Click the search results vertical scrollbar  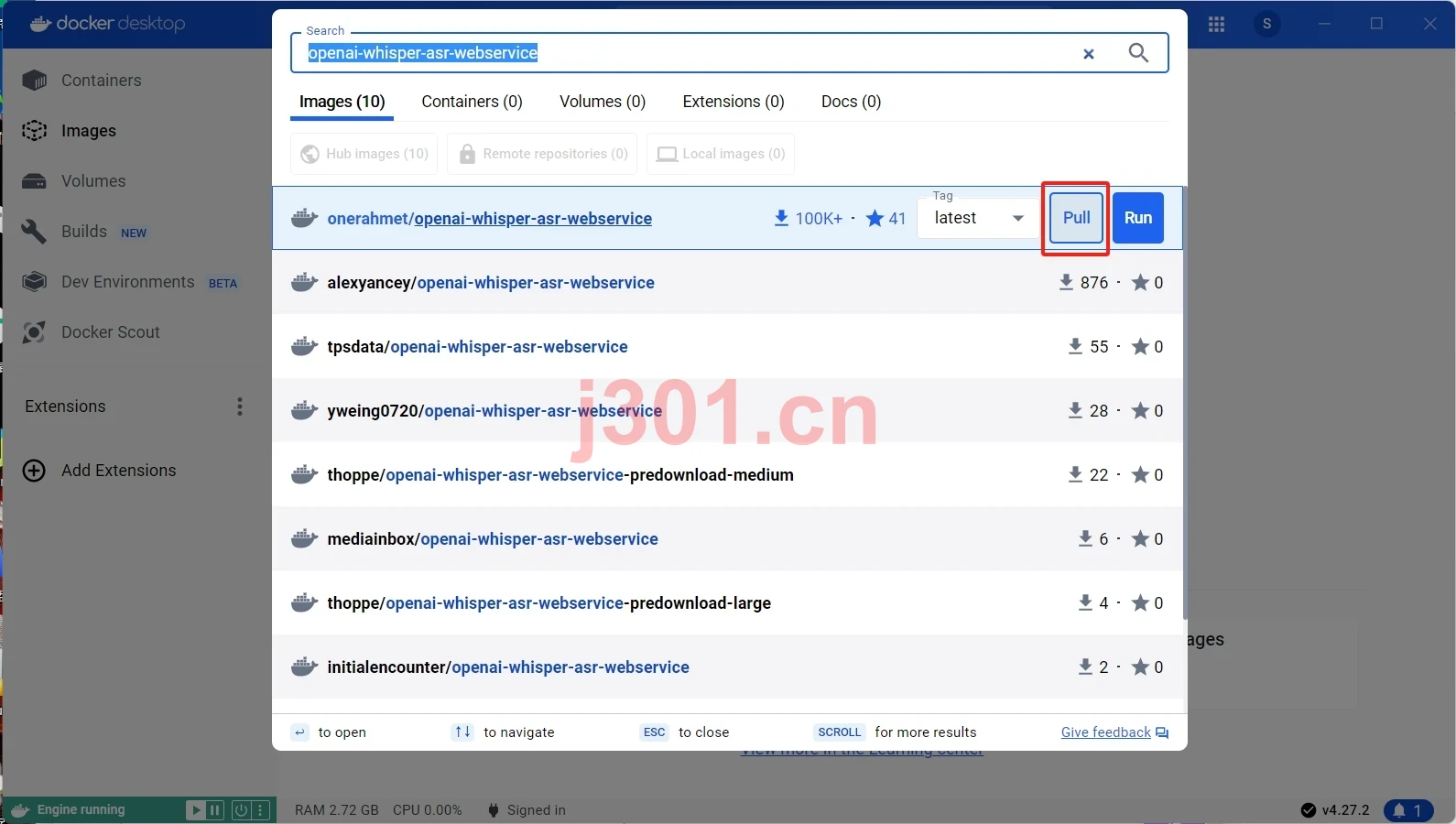coord(1185,403)
